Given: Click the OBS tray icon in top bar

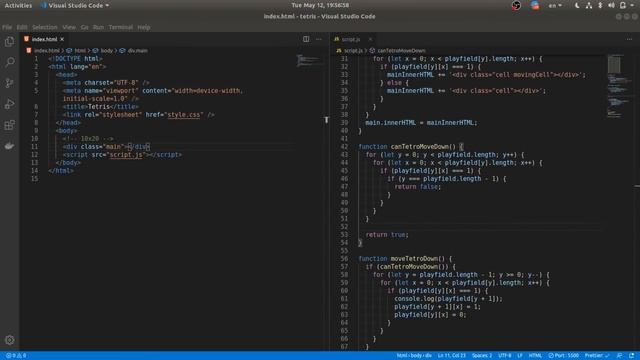Looking at the screenshot, I should point(516,5).
